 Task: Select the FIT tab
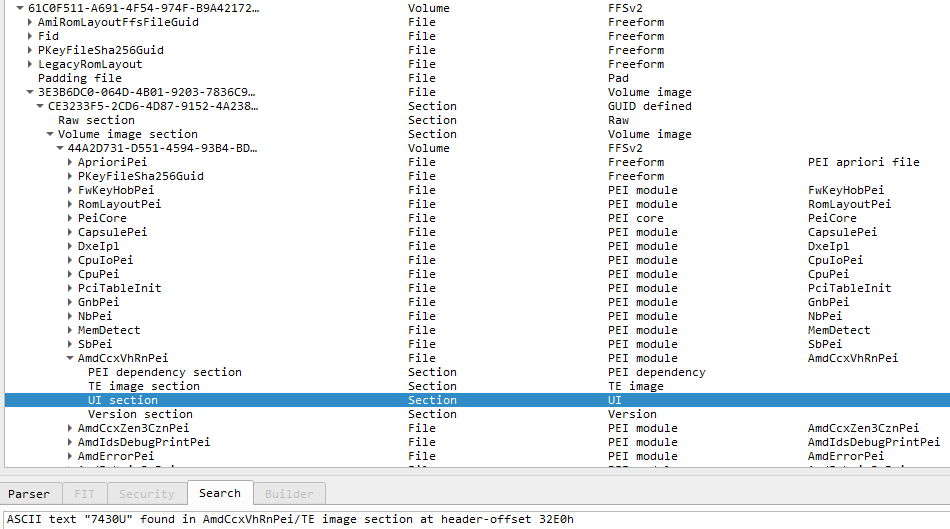84,493
